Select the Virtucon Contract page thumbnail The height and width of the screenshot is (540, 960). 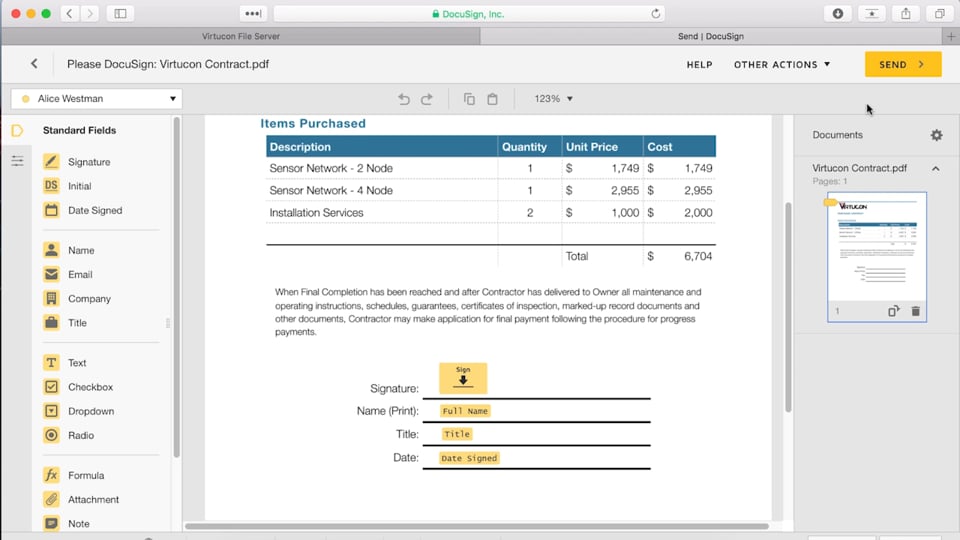coord(876,247)
